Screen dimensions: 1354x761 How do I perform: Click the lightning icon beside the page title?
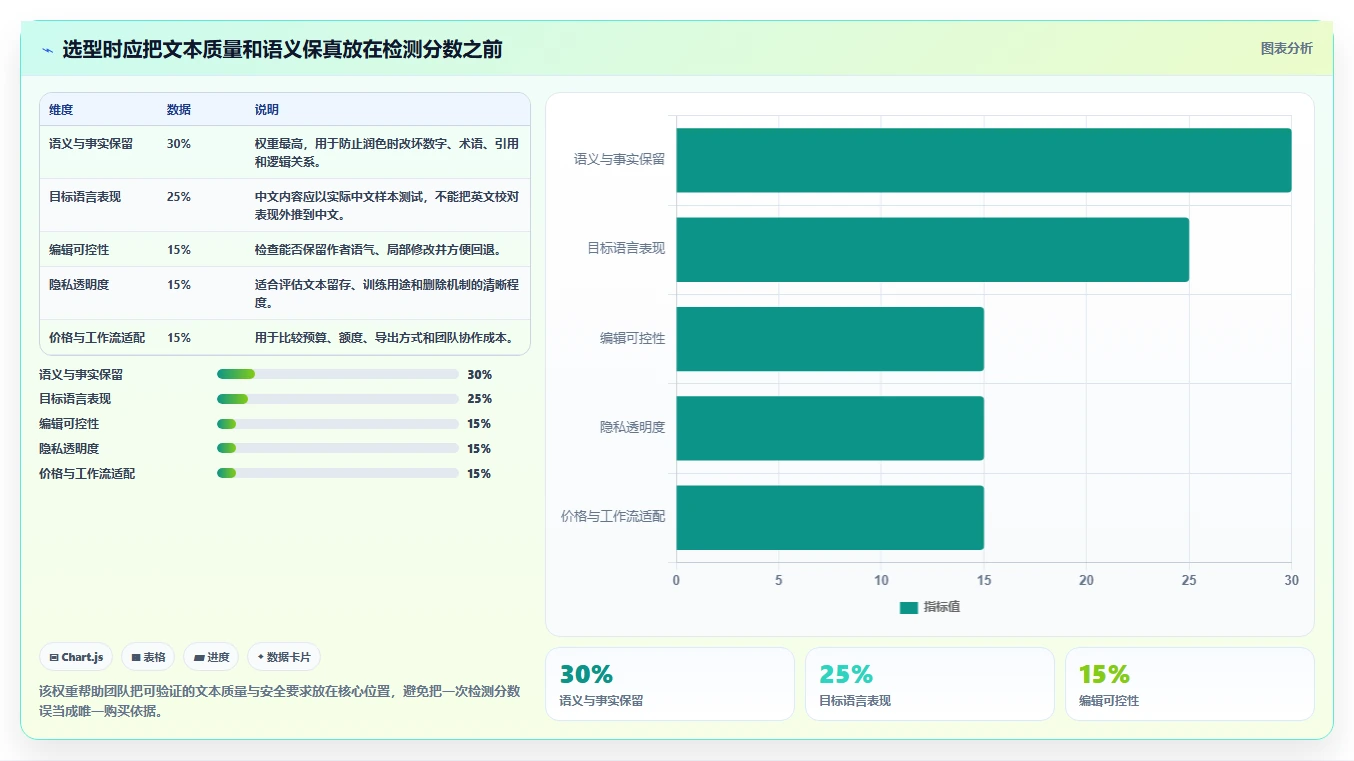(x=47, y=50)
